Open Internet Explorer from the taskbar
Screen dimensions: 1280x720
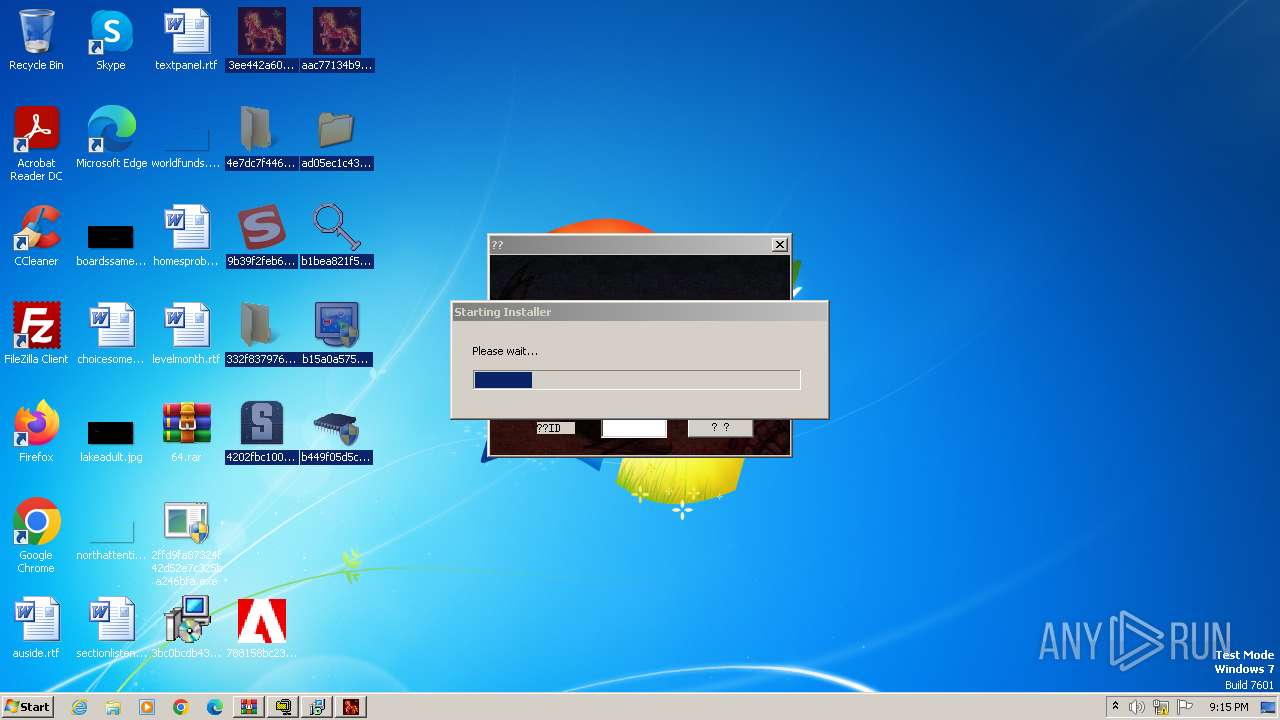(x=79, y=707)
